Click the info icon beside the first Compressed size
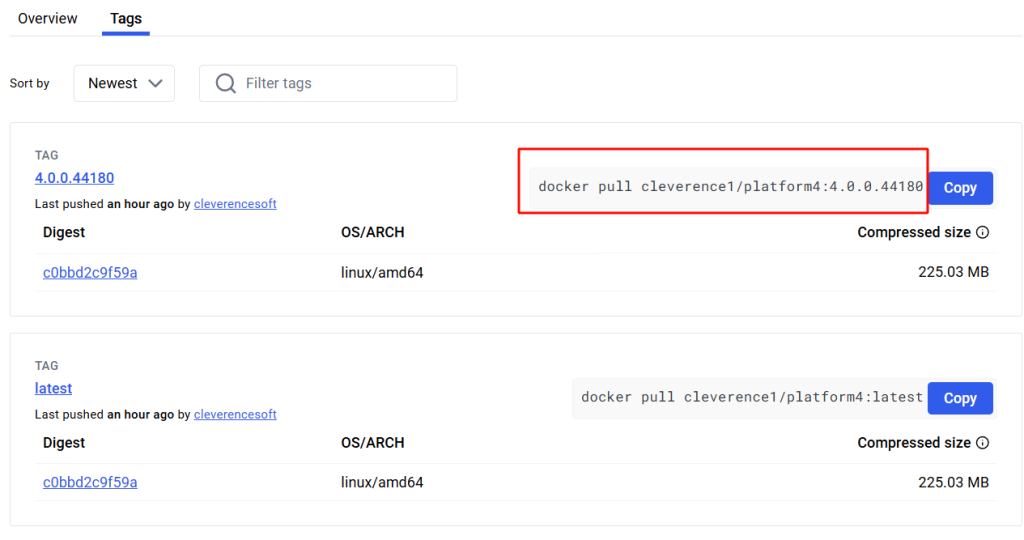This screenshot has width=1024, height=540. [982, 232]
